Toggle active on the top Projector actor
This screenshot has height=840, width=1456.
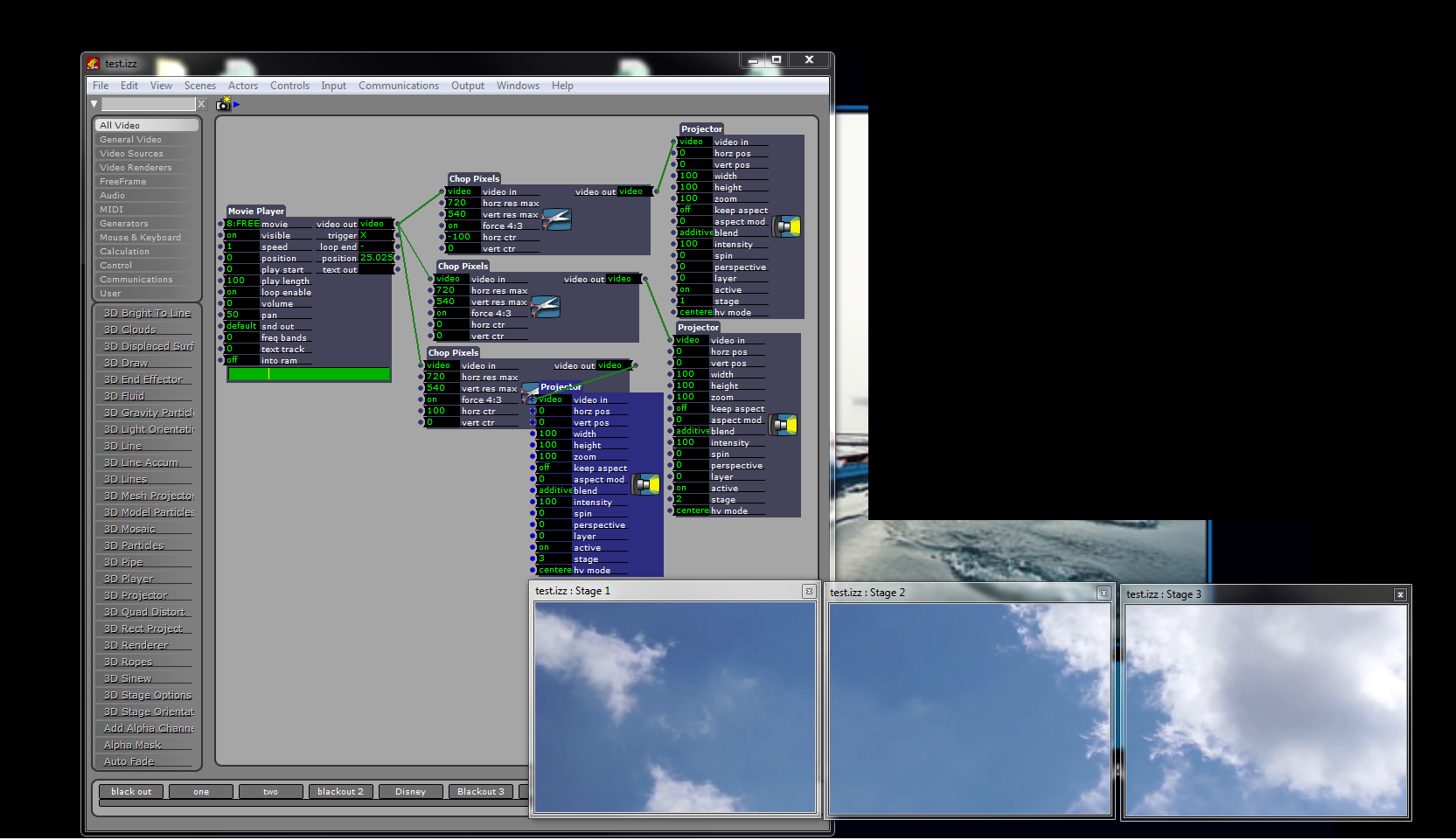[x=695, y=289]
